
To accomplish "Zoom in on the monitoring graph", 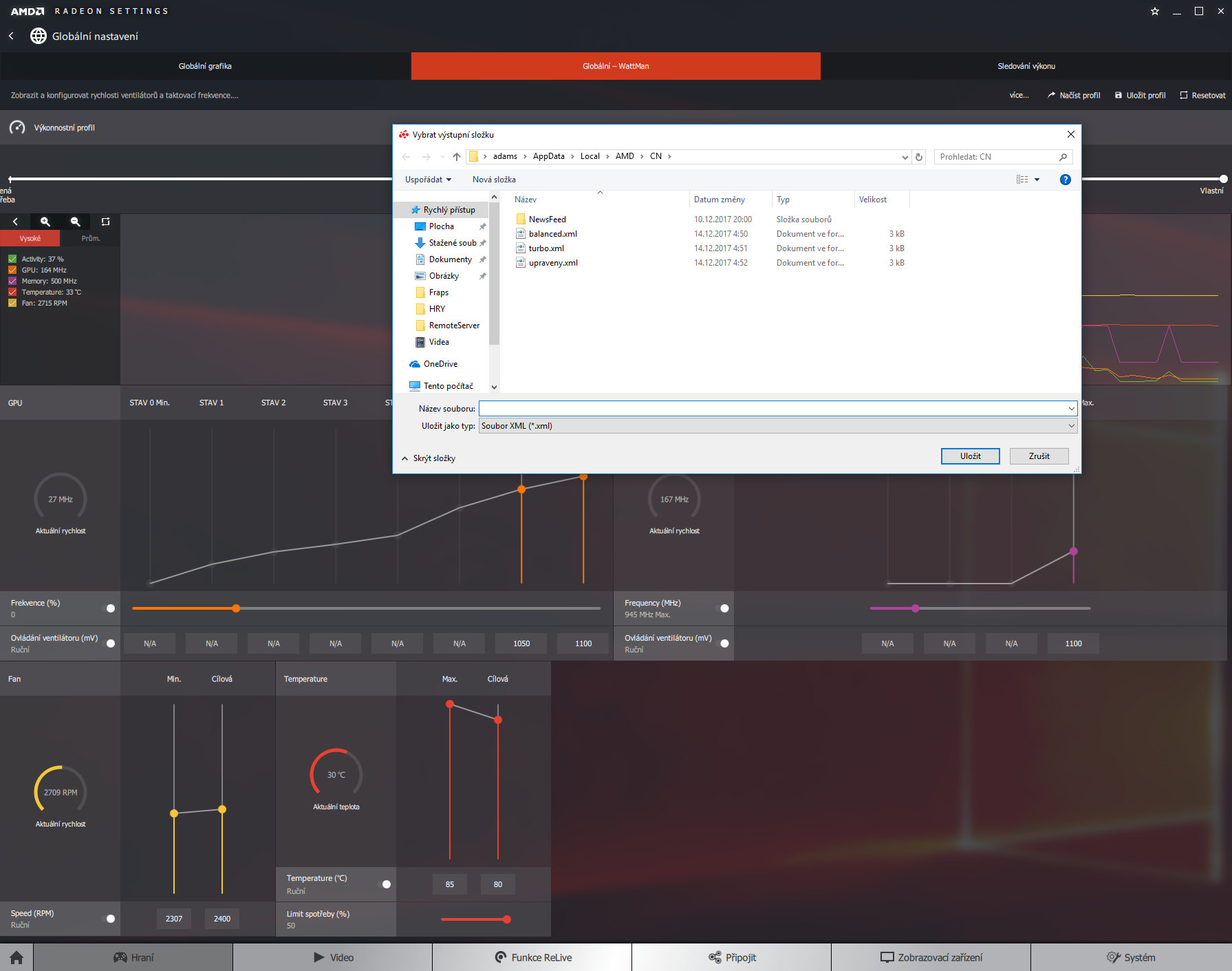I will pos(45,222).
